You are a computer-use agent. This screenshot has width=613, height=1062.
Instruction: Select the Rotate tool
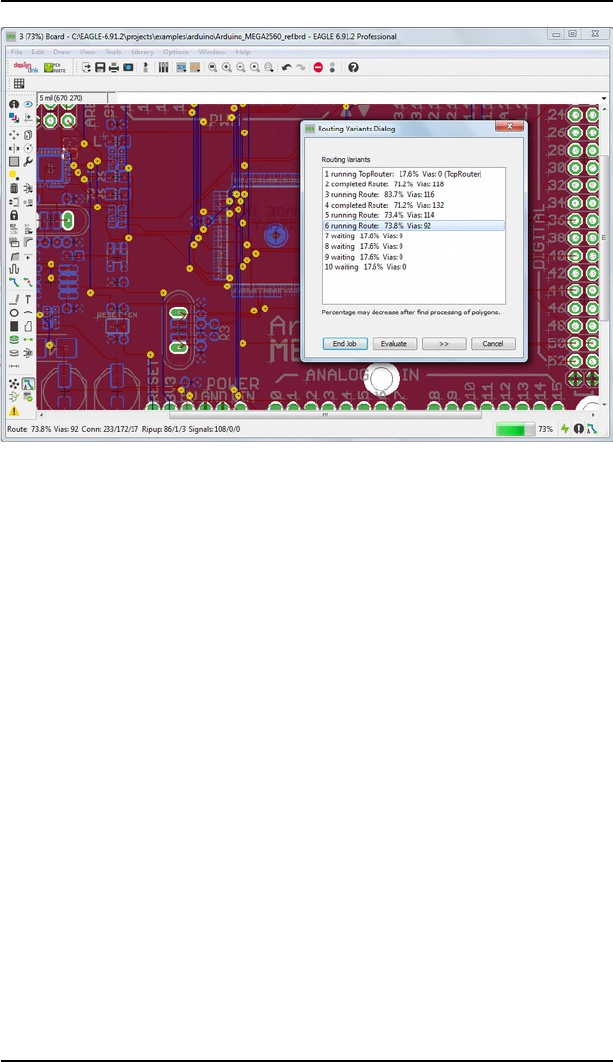[x=28, y=148]
